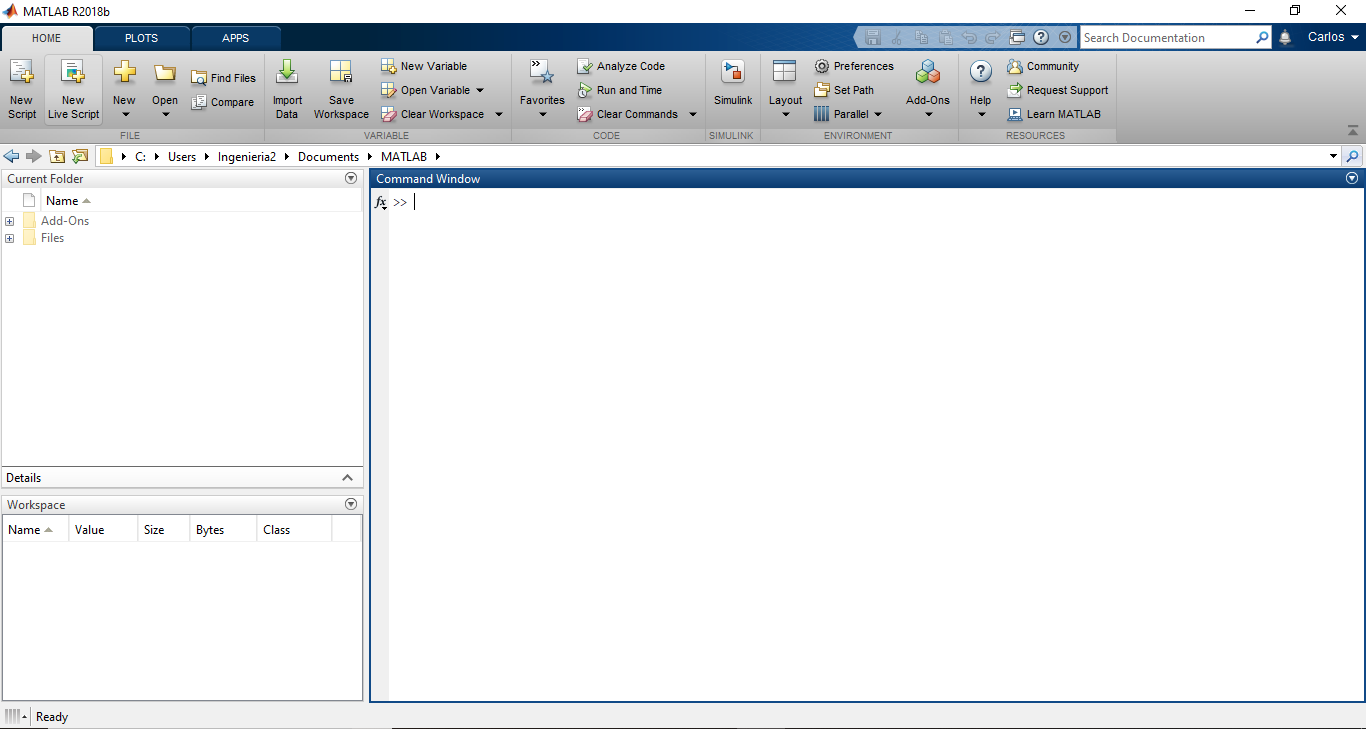1366x729 pixels.
Task: Switch to the HOME tab
Action: pyautogui.click(x=47, y=38)
